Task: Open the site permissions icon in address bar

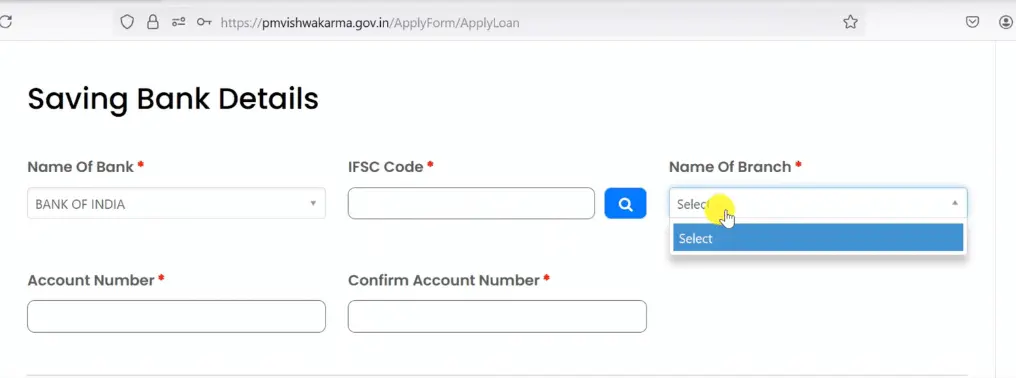Action: [x=178, y=22]
